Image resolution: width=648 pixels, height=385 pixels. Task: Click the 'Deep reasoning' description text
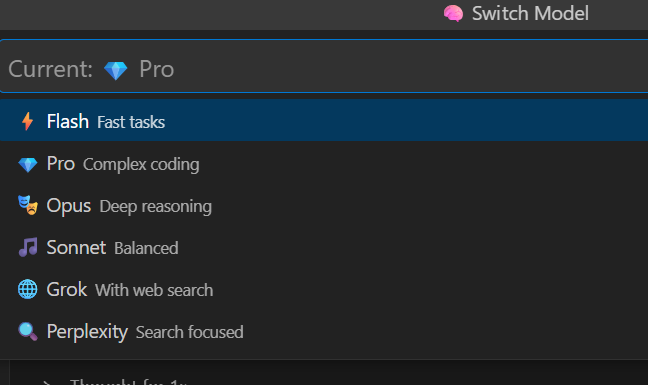[155, 207]
